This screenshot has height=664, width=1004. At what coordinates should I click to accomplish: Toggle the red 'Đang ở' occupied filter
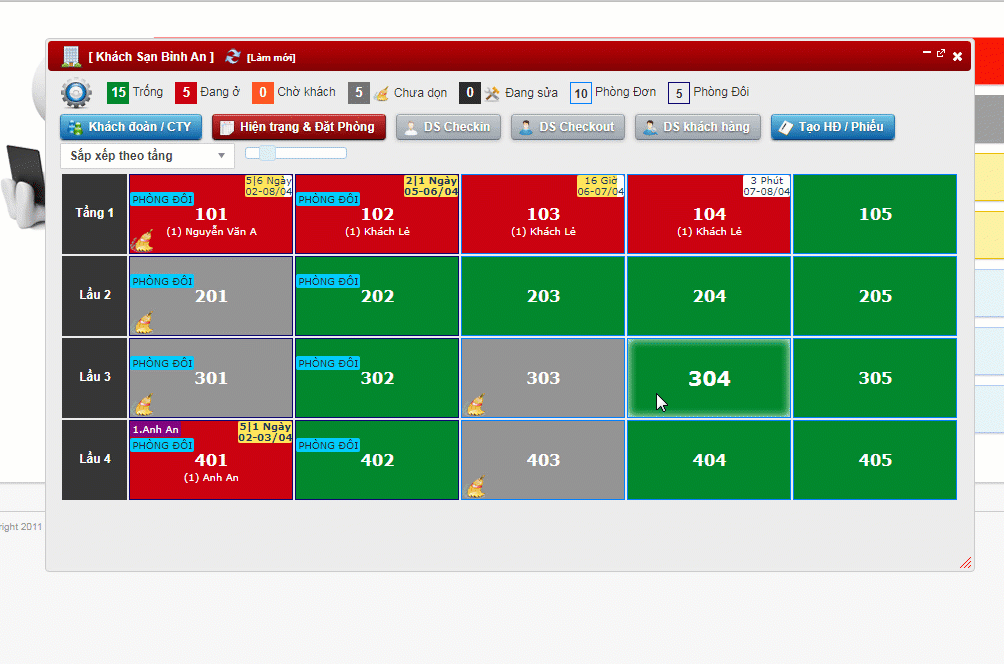(186, 93)
